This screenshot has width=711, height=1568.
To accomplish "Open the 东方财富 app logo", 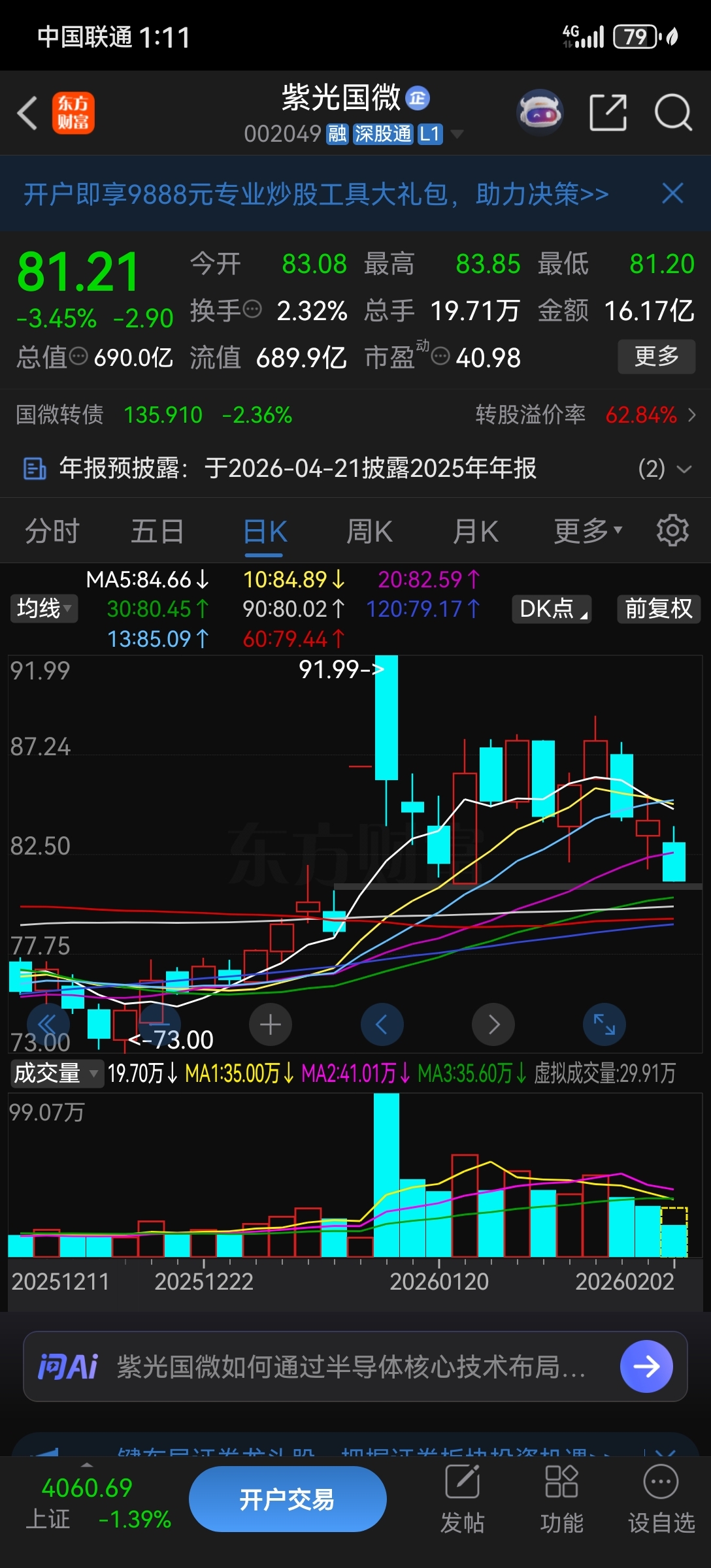I will tap(73, 113).
